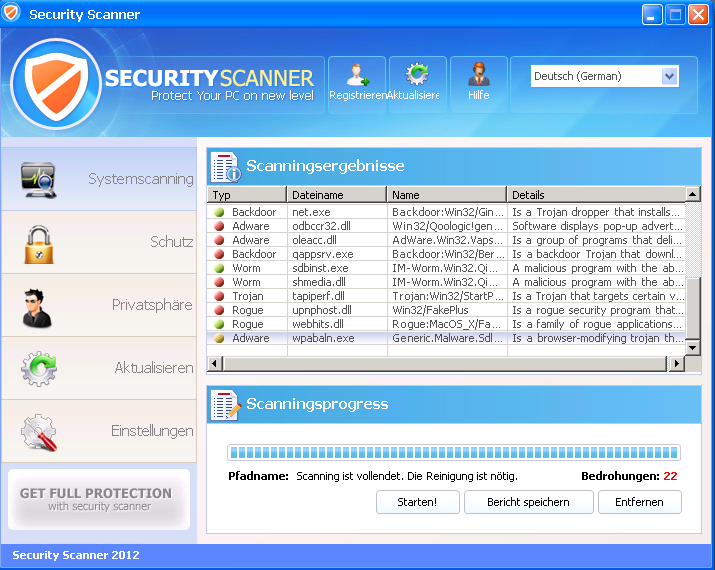Image resolution: width=715 pixels, height=570 pixels.
Task: Click Security Scanner 2012 footer text
Action: [x=76, y=555]
